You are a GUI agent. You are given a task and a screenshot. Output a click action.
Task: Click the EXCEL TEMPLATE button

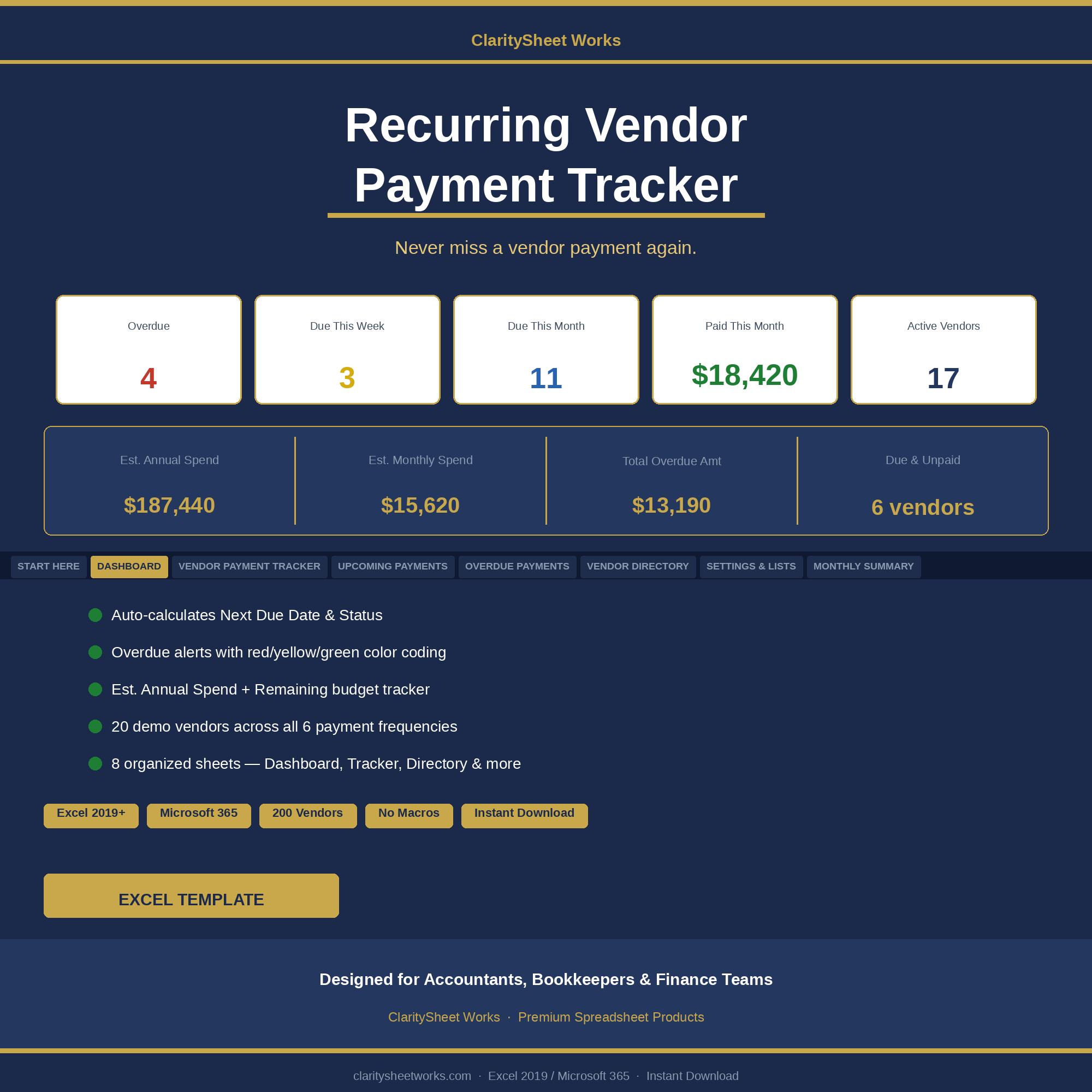coord(191,895)
